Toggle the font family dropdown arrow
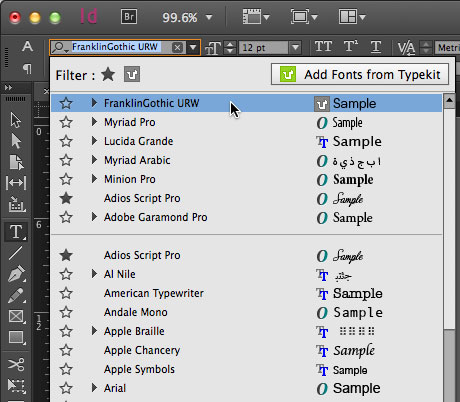This screenshot has width=460, height=402. (x=193, y=48)
